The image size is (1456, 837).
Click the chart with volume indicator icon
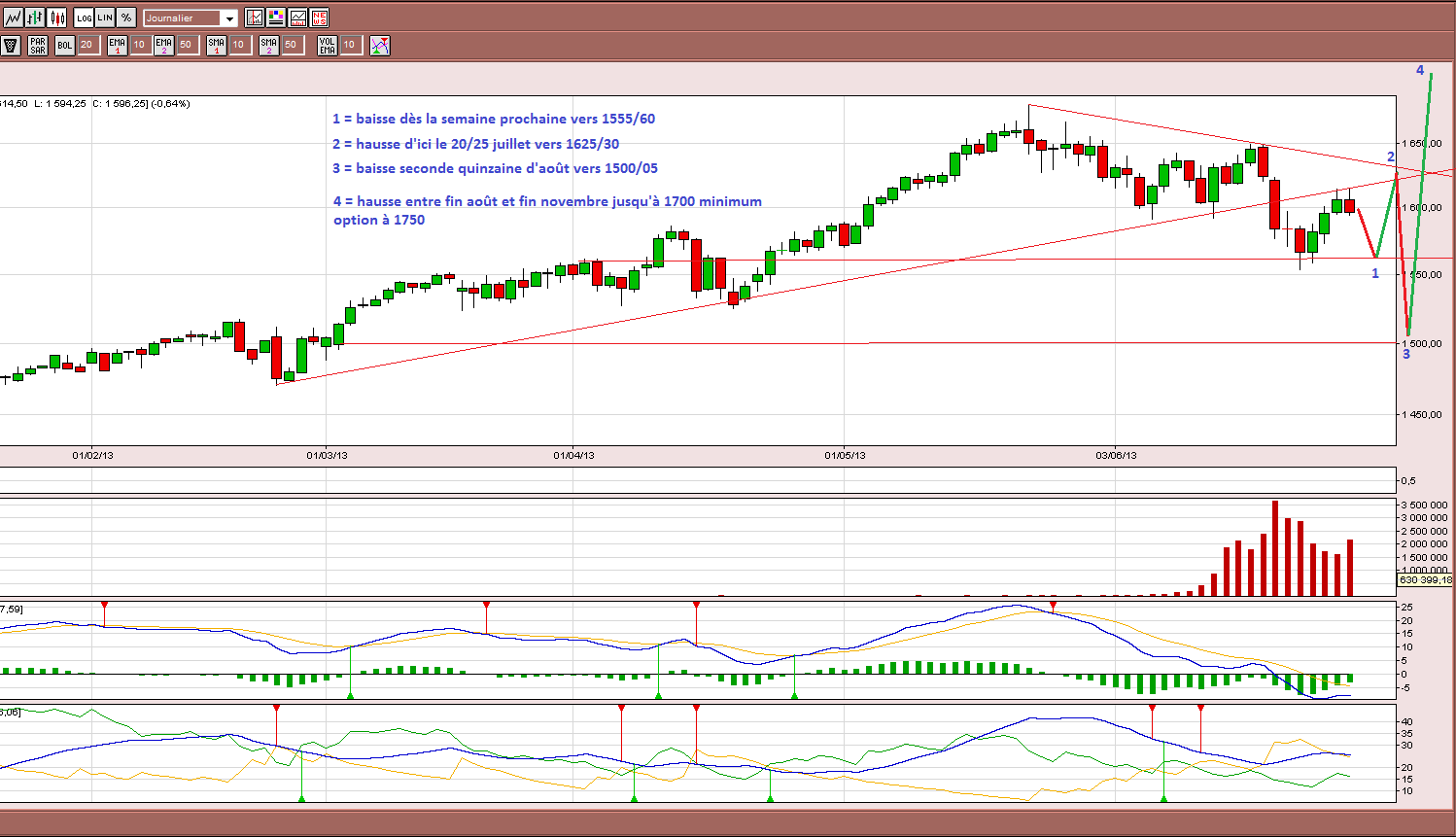[297, 17]
